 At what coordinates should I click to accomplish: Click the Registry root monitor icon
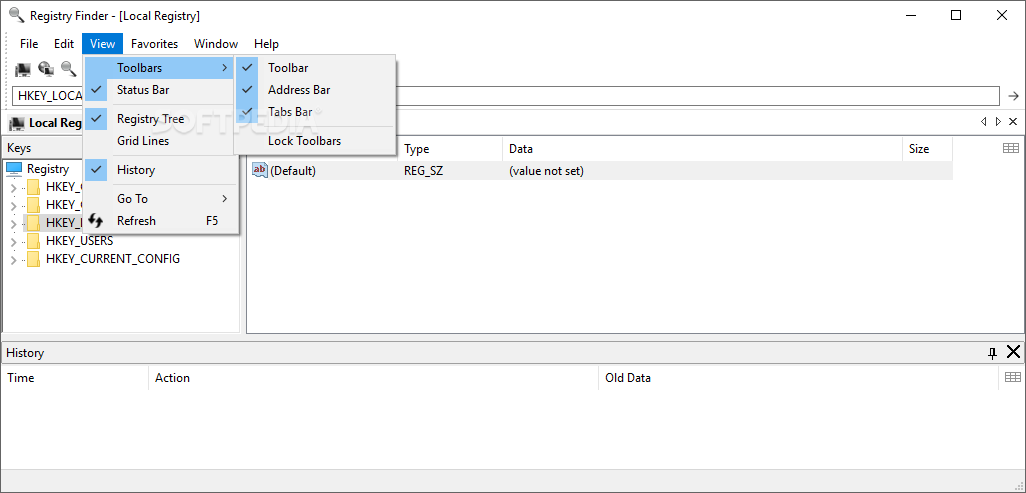[14, 169]
